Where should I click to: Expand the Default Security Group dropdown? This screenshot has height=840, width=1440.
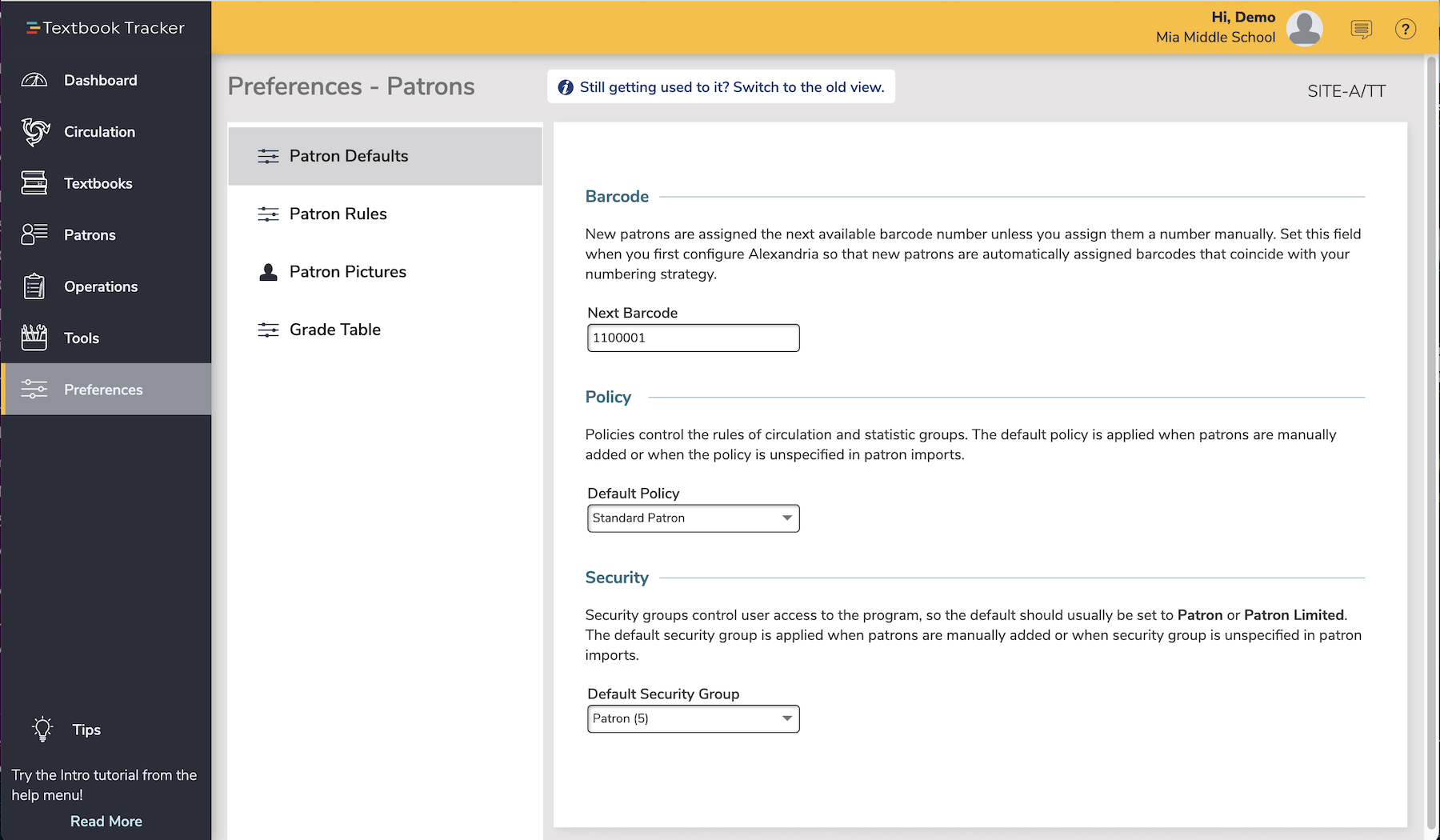point(692,718)
